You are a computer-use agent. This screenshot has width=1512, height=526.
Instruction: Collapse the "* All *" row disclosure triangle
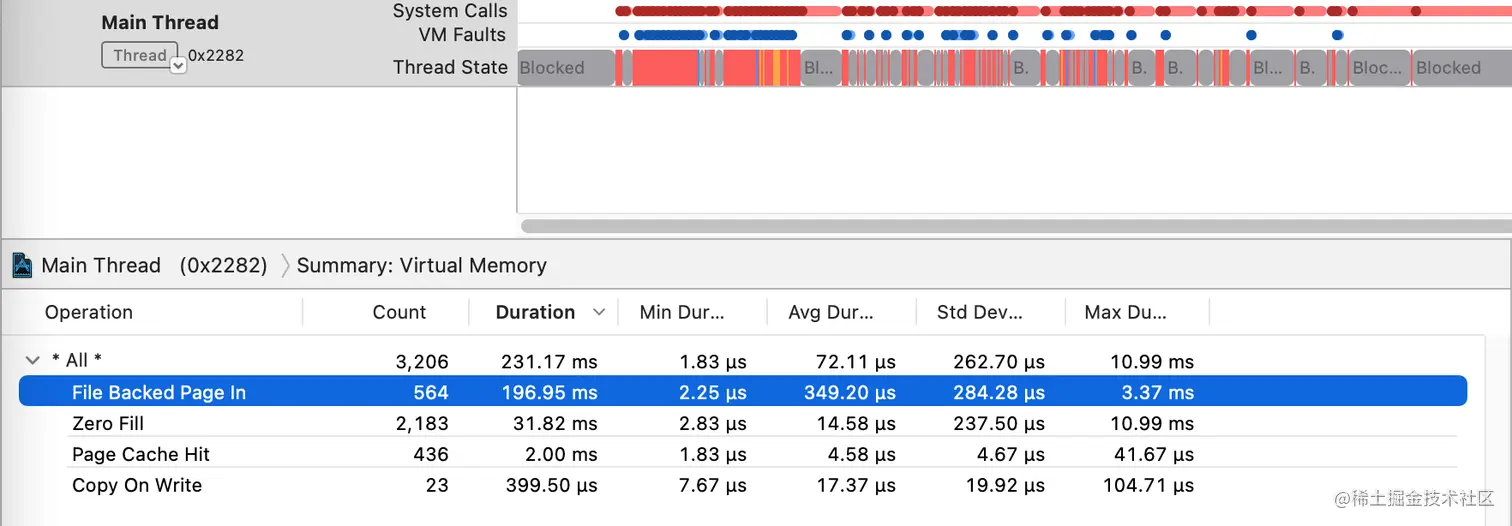tap(32, 360)
